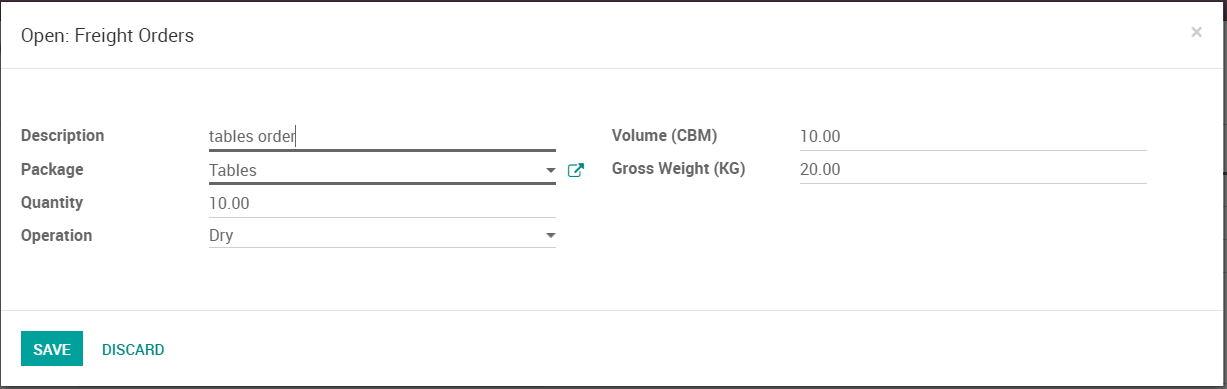Viewport: 1227px width, 389px height.
Task: Click the Volume (CBM) input field
Action: click(x=973, y=137)
